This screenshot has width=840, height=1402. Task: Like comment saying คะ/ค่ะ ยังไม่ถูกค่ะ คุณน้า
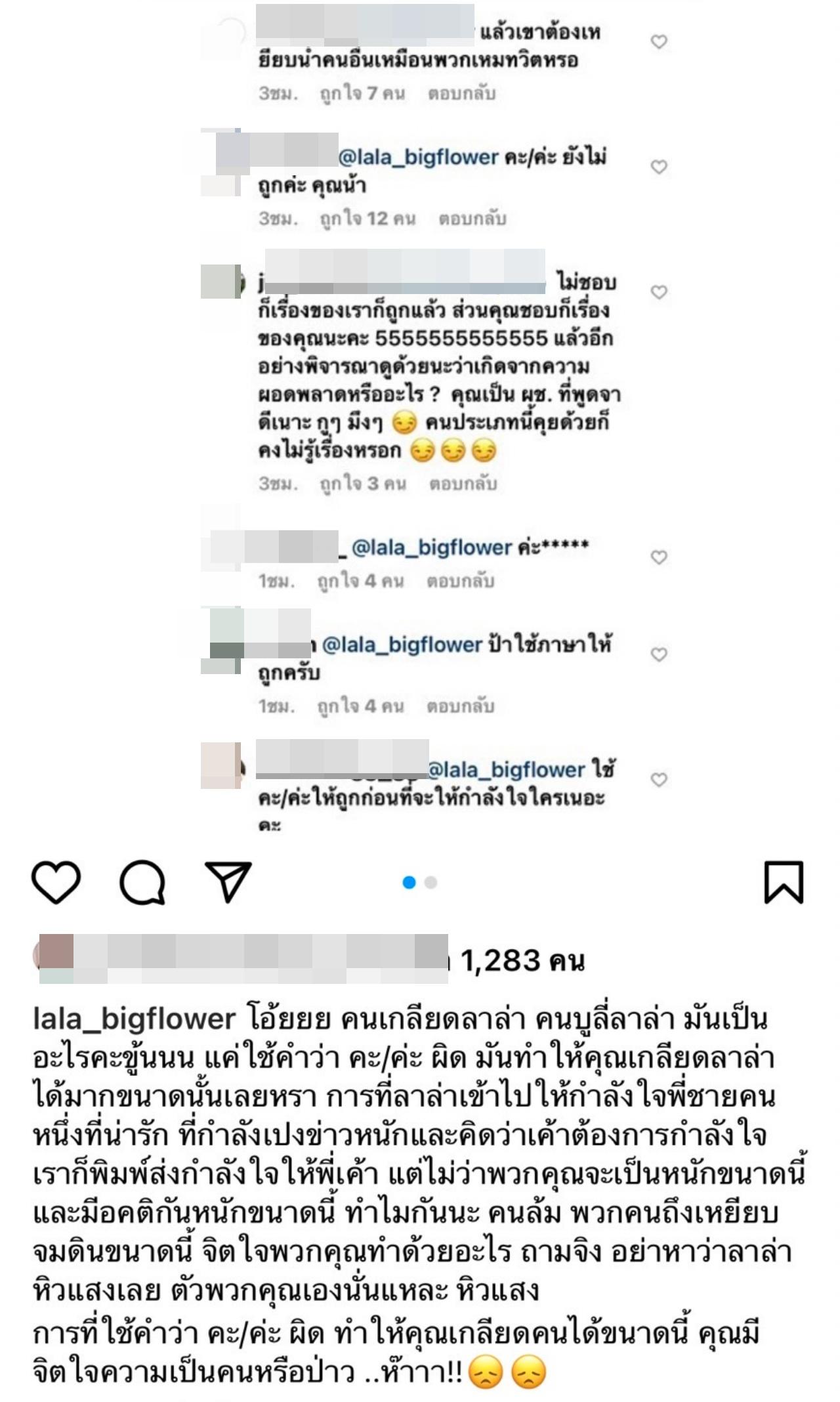[x=659, y=167]
